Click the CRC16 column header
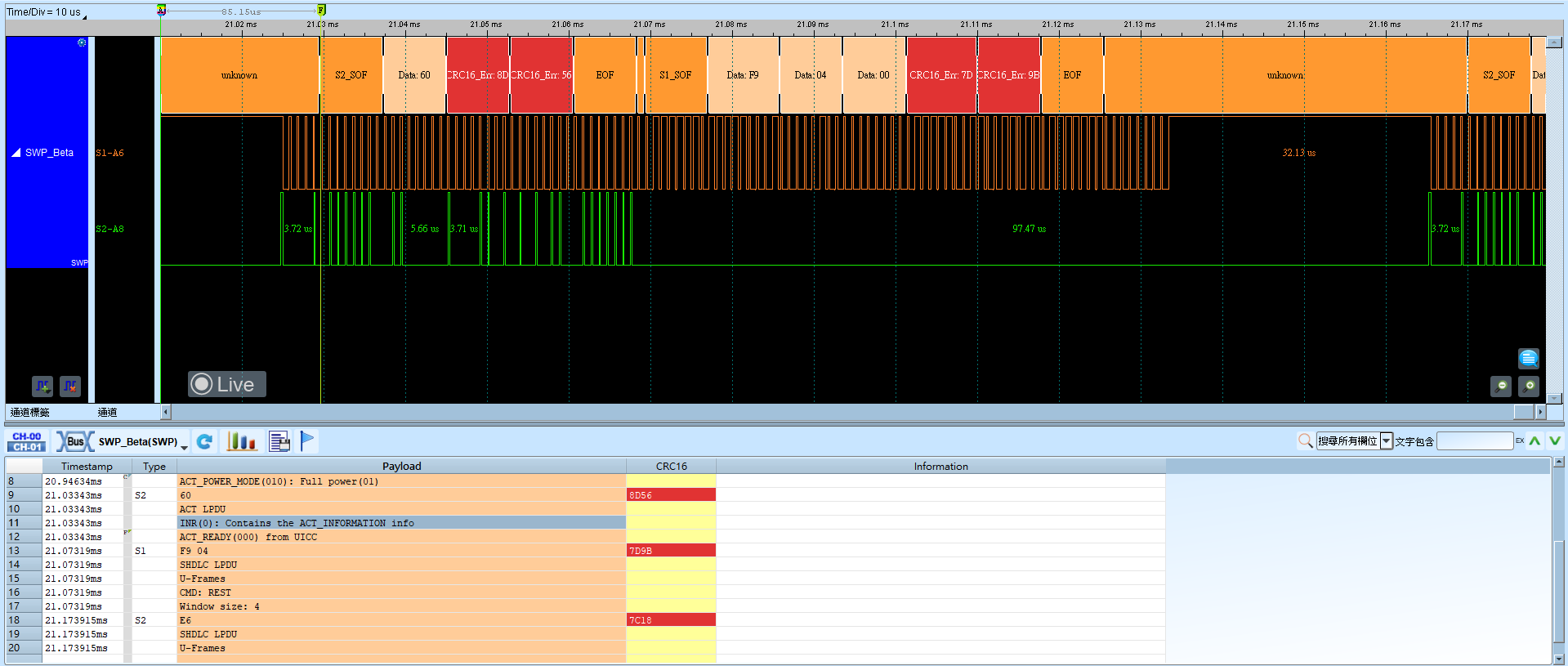The image size is (1568, 666). (671, 466)
